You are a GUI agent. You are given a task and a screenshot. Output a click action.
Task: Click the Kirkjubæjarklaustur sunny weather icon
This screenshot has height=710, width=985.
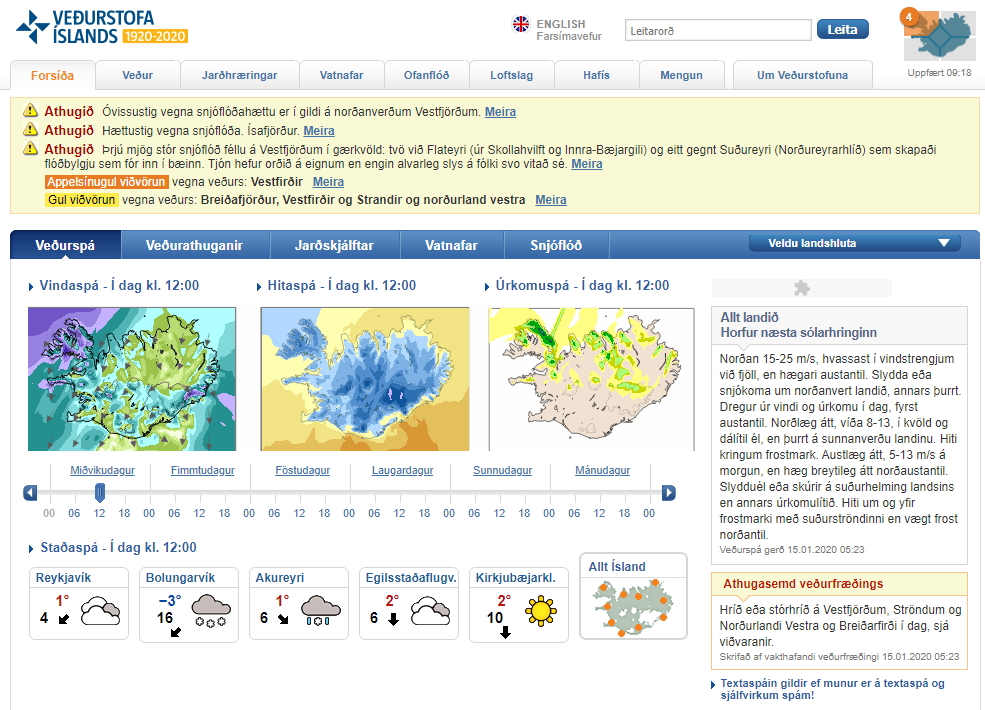tap(541, 610)
